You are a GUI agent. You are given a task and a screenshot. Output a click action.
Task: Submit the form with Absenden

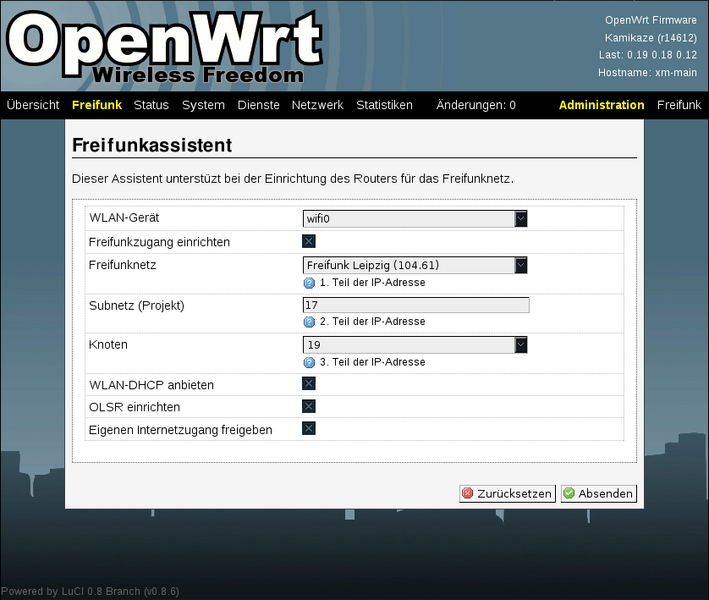(x=599, y=493)
